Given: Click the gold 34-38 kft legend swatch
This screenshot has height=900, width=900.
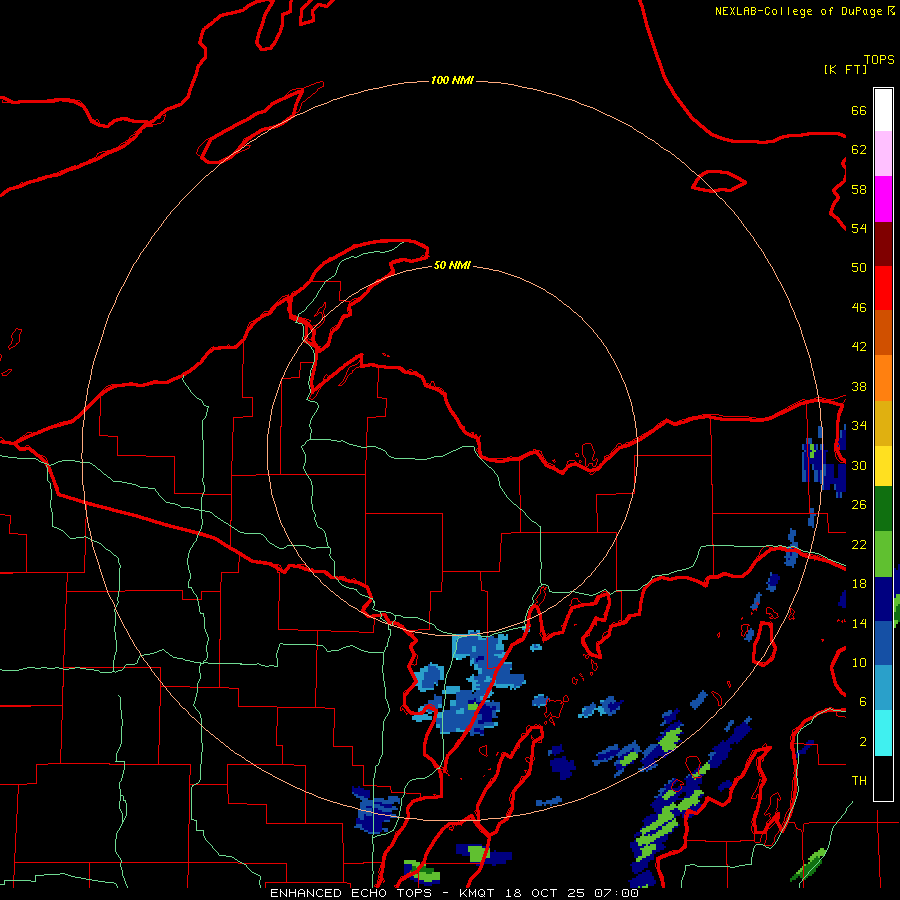Looking at the screenshot, I should [x=883, y=422].
